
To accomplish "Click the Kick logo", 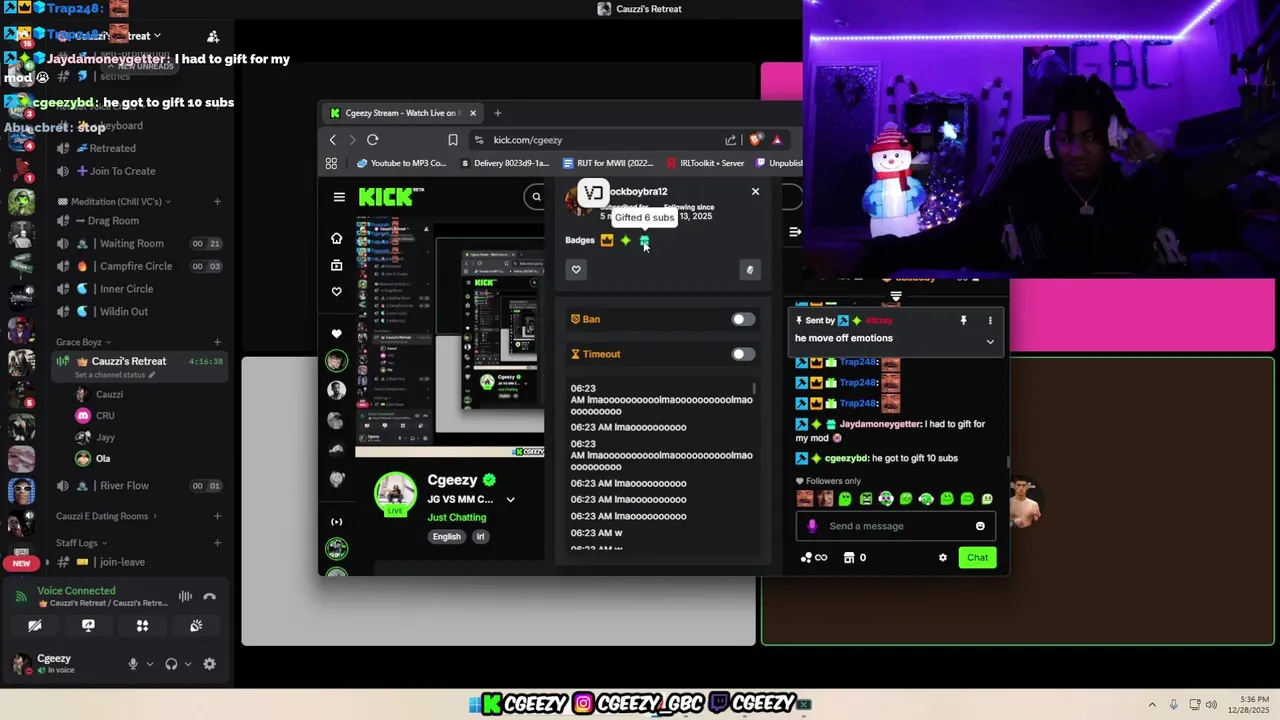I will (385, 197).
